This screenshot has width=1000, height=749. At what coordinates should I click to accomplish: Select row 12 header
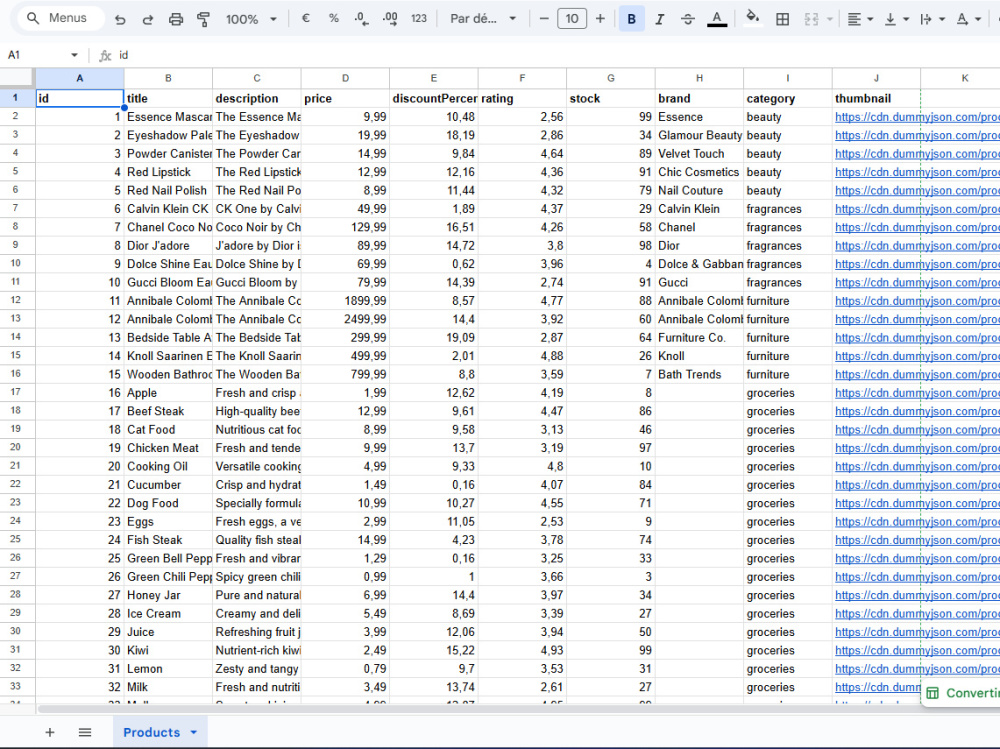click(x=17, y=300)
